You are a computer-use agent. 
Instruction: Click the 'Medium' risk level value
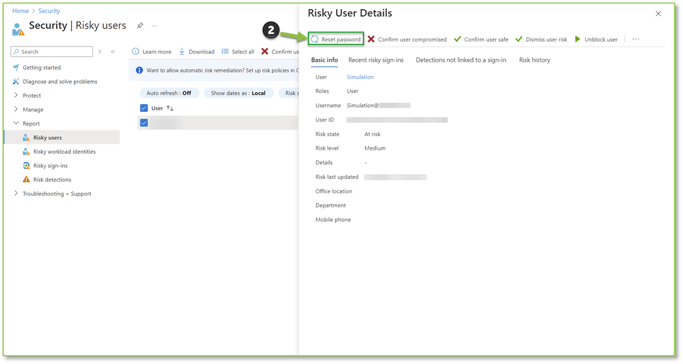[x=375, y=148]
